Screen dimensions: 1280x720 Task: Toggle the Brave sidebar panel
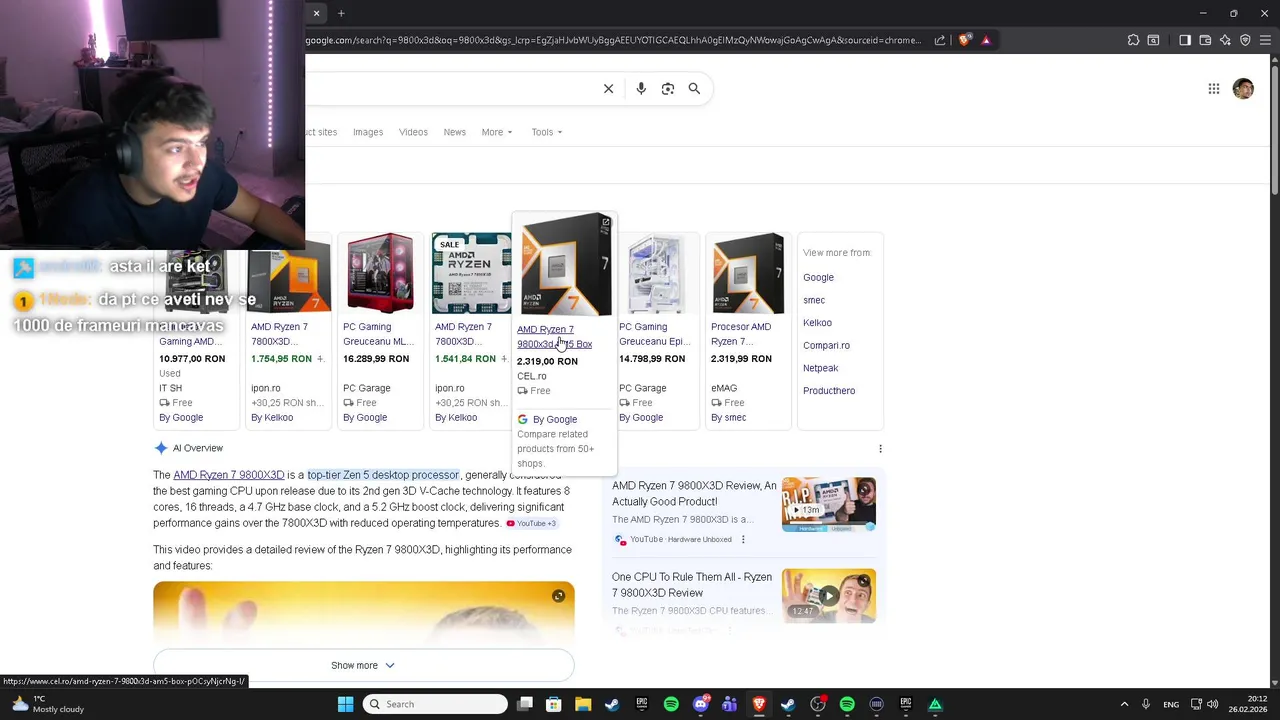coord(1185,40)
